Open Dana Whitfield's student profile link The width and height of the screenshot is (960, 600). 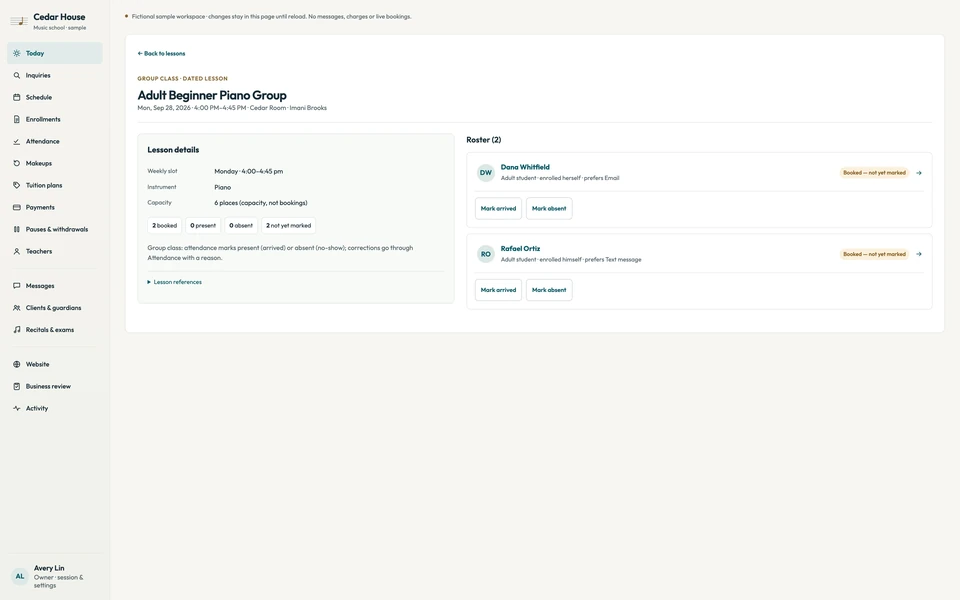pyautogui.click(x=525, y=167)
